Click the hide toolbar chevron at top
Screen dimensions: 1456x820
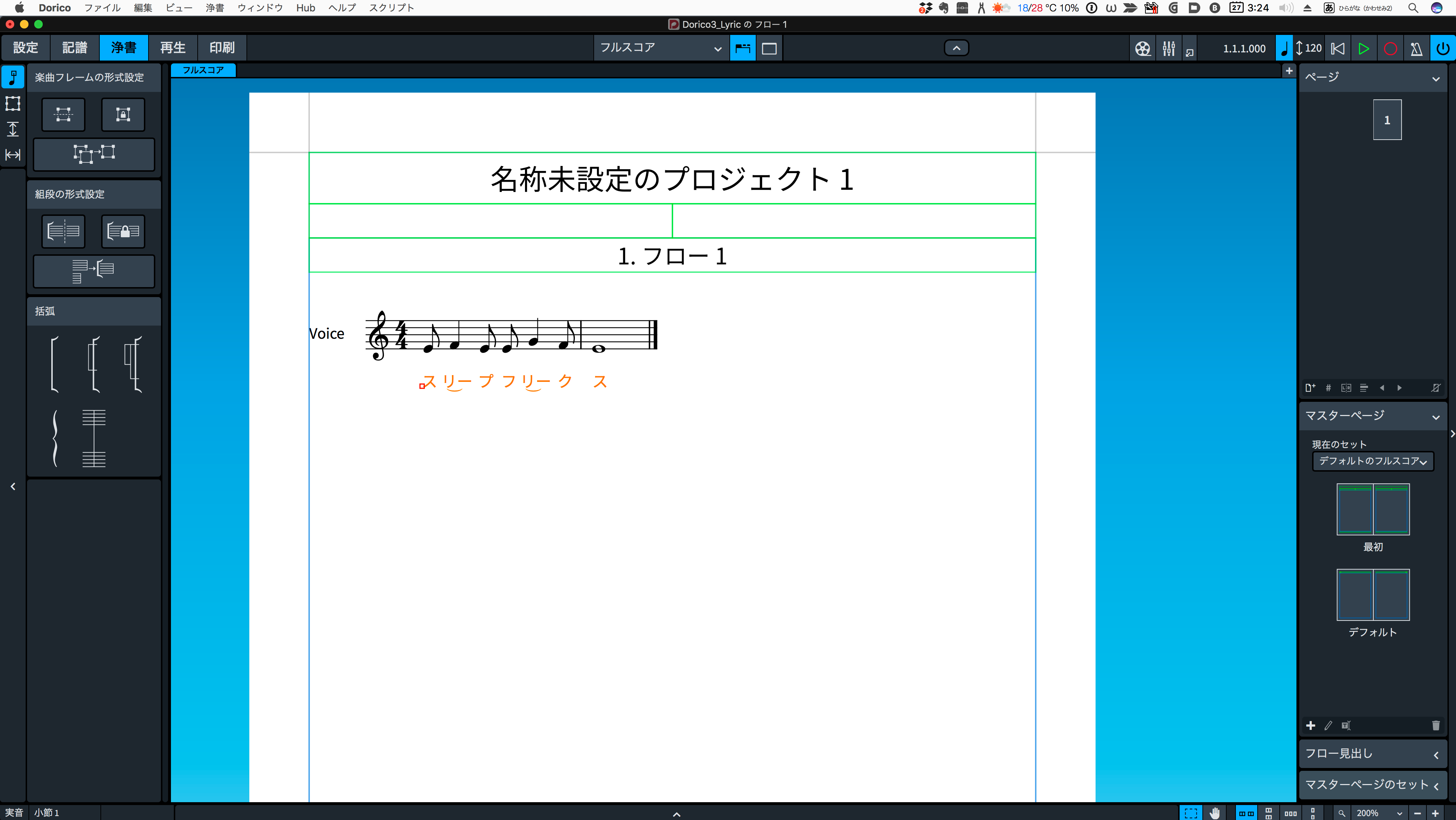pos(956,48)
